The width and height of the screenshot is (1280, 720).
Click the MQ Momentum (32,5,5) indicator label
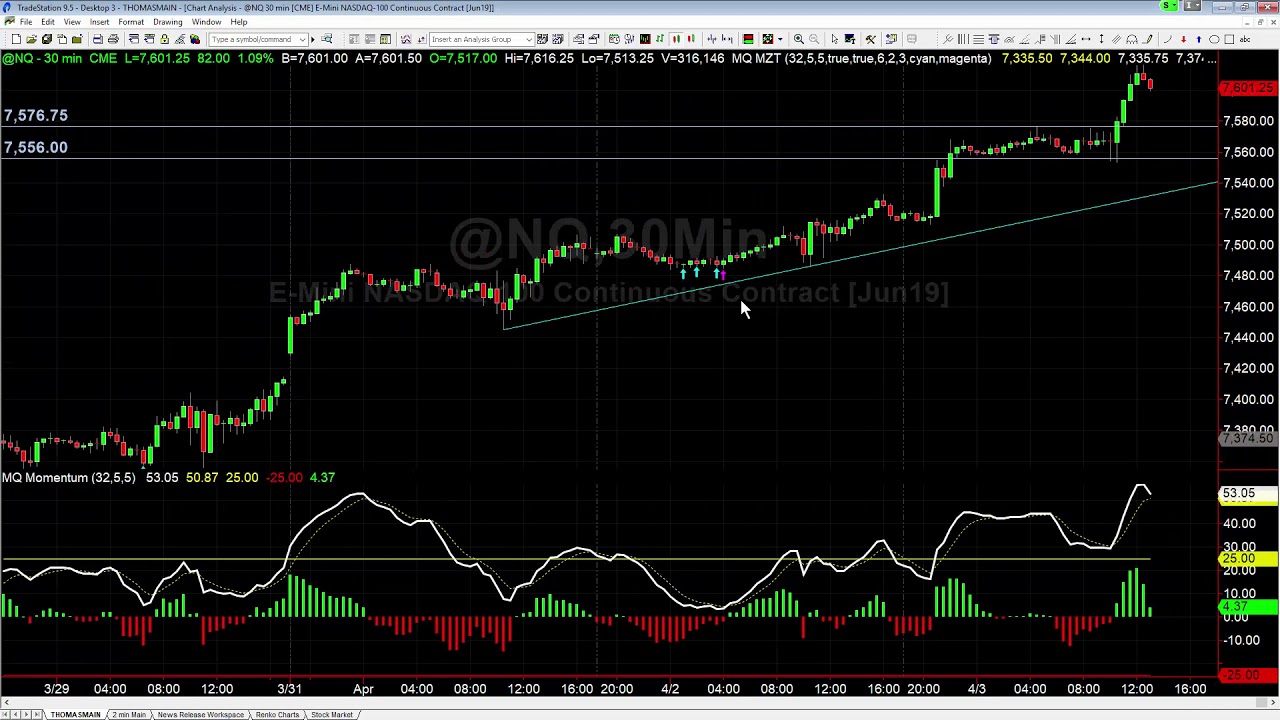(68, 478)
